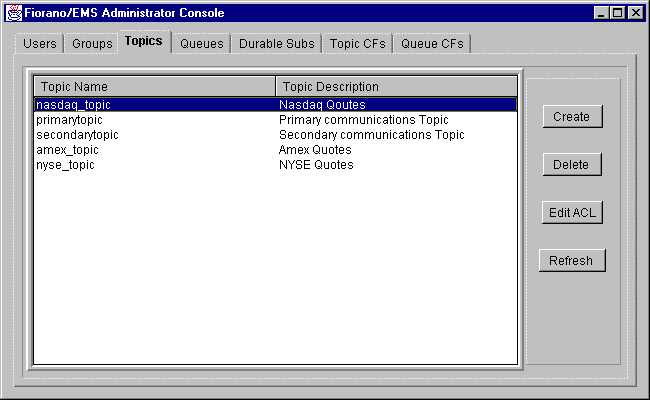Viewport: 650px width, 400px height.
Task: Click the Delete button
Action: click(571, 165)
